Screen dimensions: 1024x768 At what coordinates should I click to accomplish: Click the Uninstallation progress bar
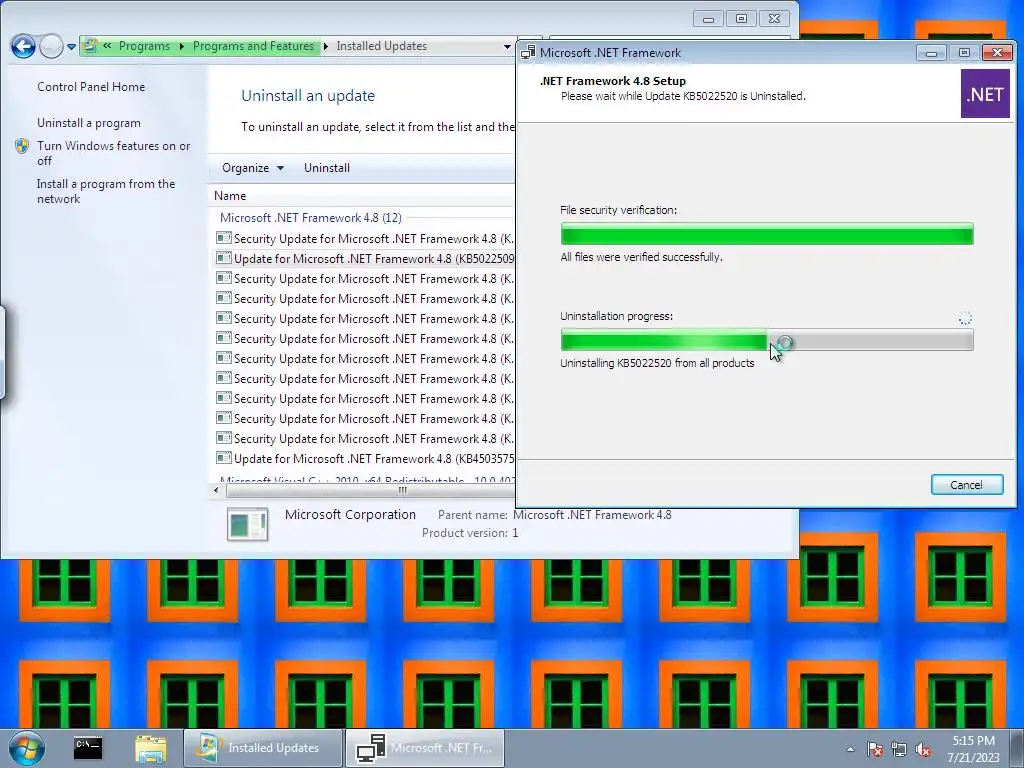click(x=767, y=340)
